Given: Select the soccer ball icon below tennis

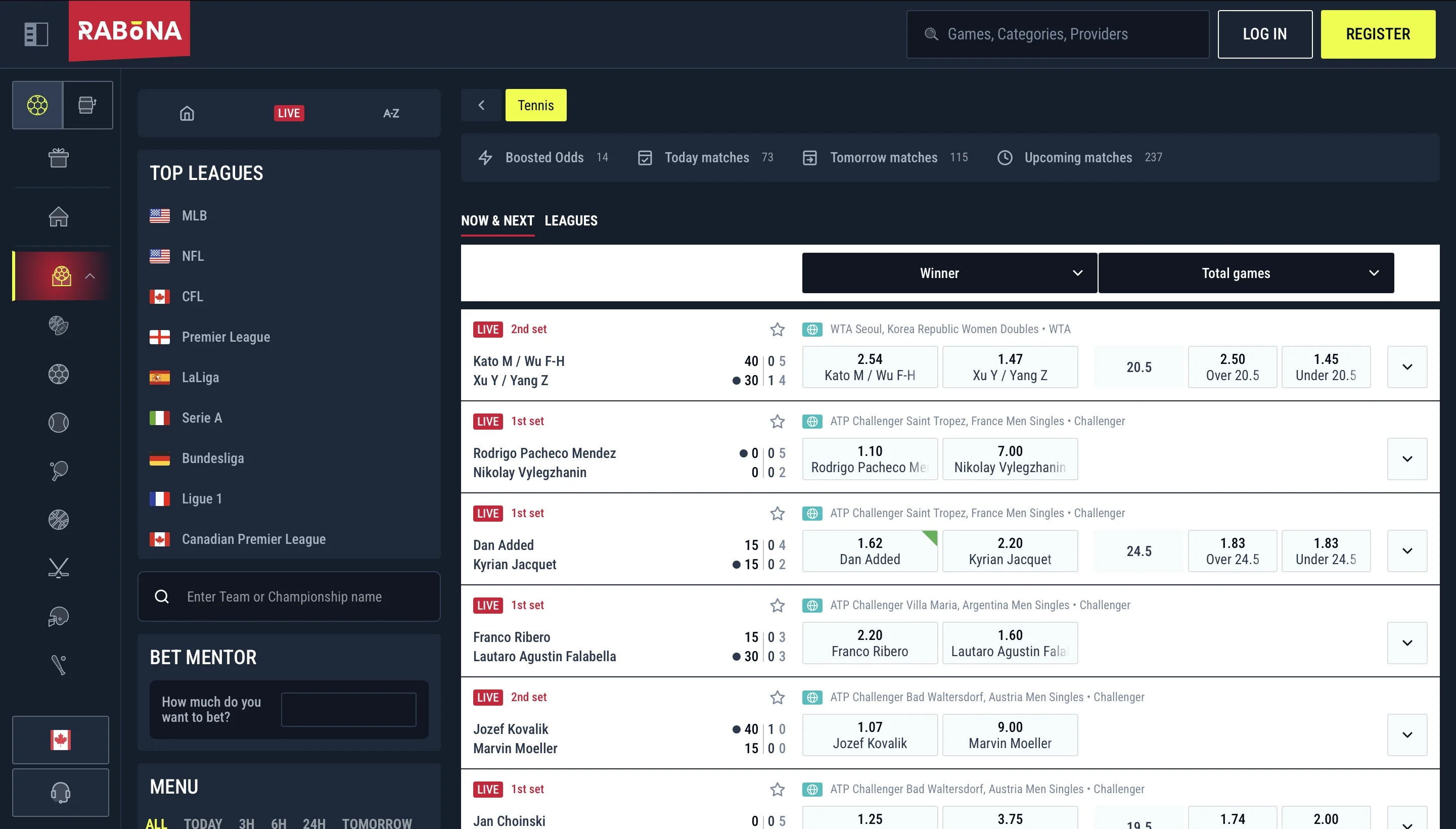Looking at the screenshot, I should [59, 374].
